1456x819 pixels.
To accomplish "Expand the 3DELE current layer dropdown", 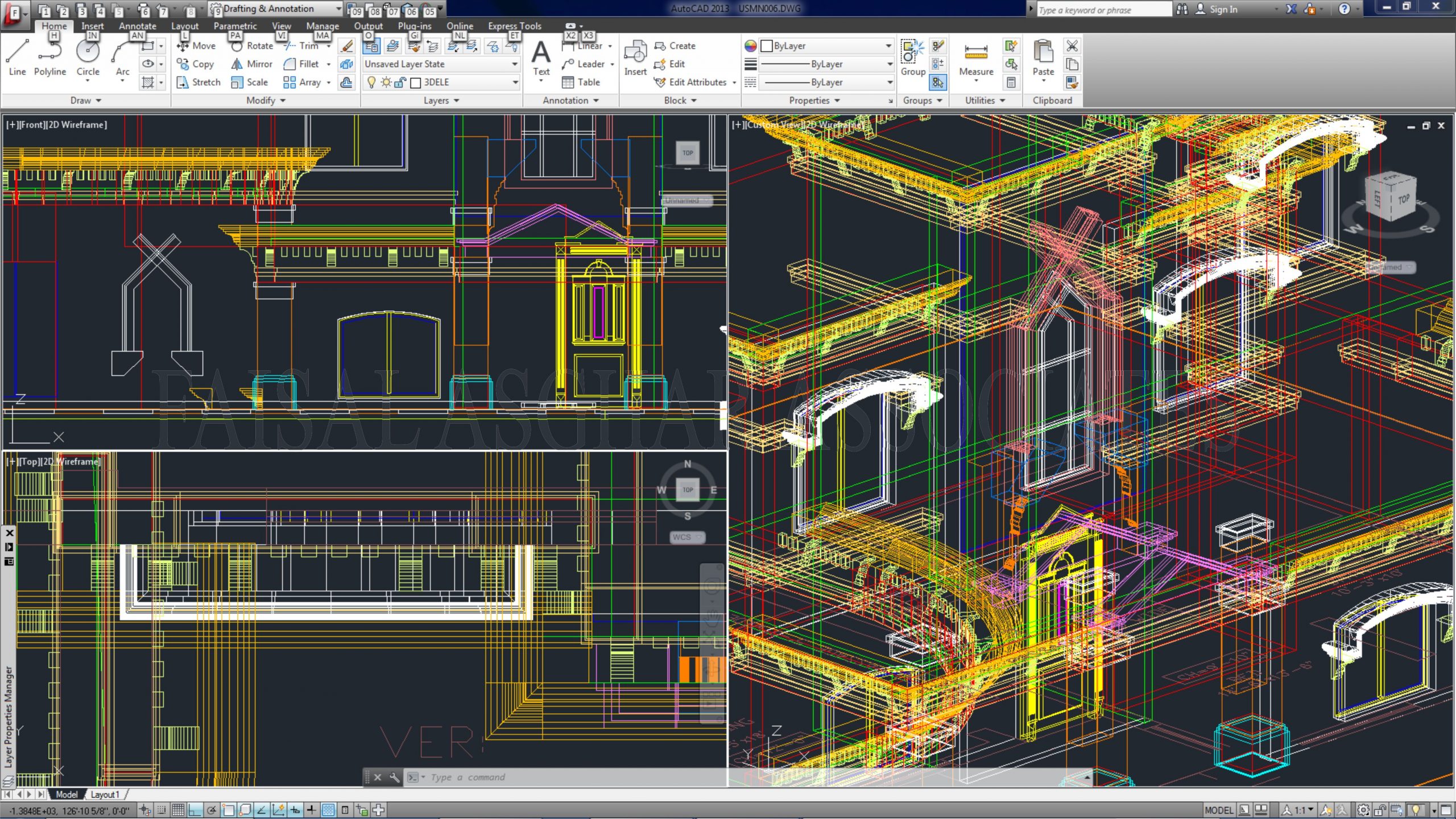I will click(x=515, y=82).
